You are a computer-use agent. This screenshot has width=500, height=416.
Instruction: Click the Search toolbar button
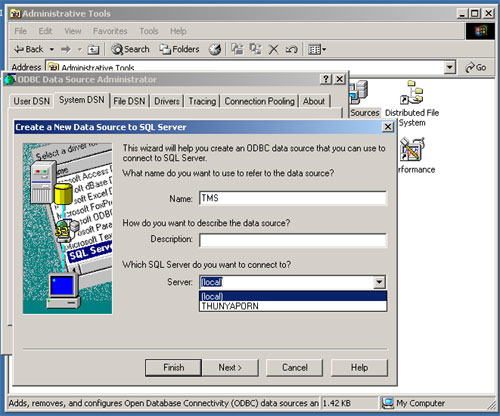click(130, 49)
